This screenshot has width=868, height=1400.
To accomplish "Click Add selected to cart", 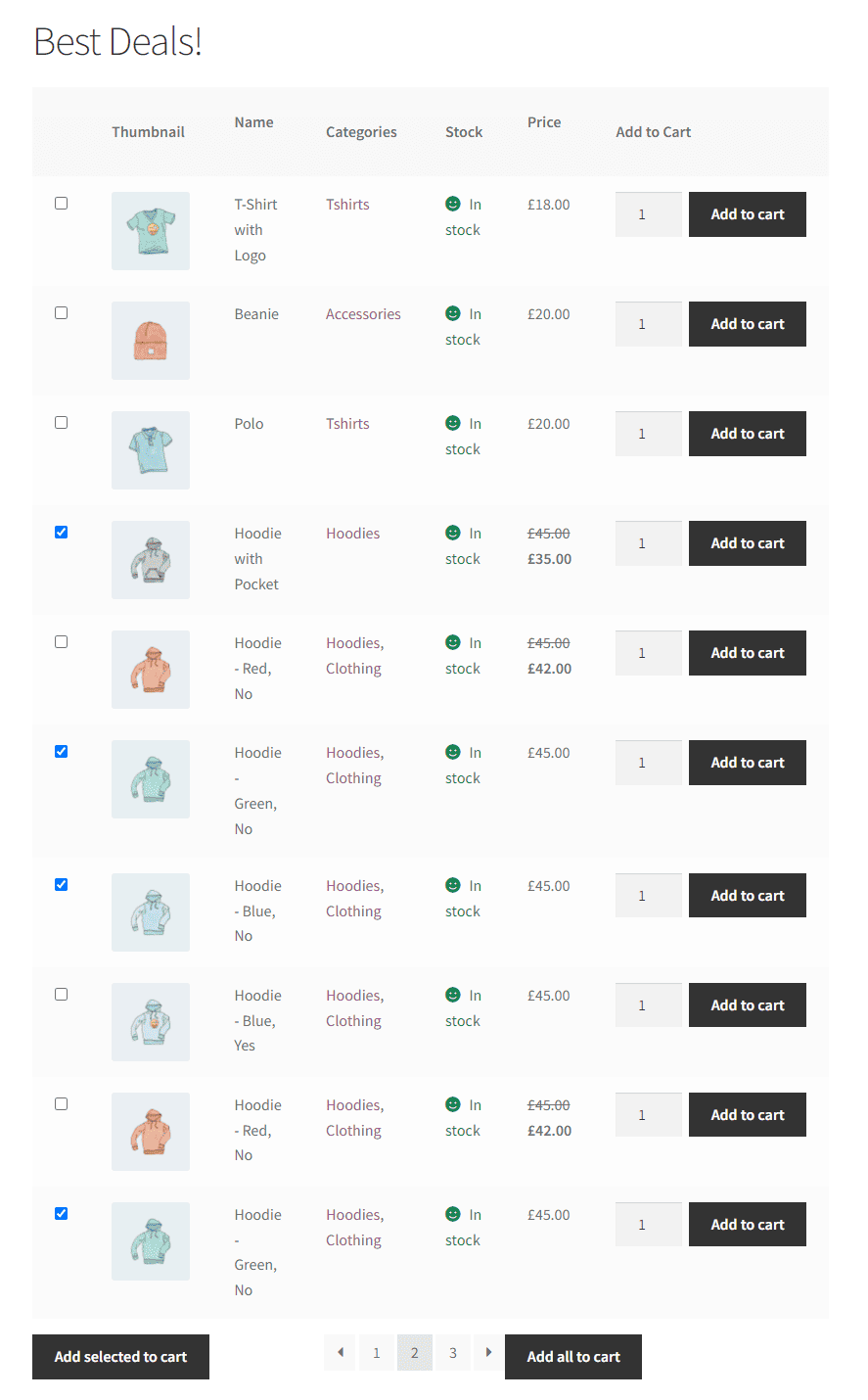I will click(x=120, y=1357).
